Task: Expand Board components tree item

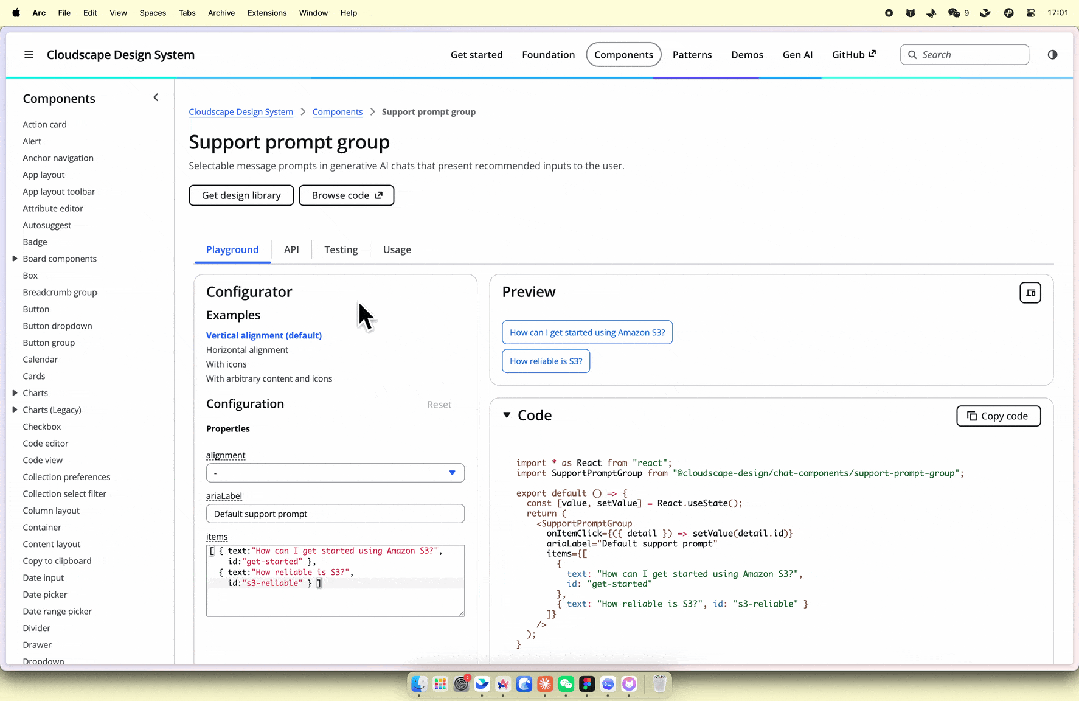Action: (x=15, y=259)
